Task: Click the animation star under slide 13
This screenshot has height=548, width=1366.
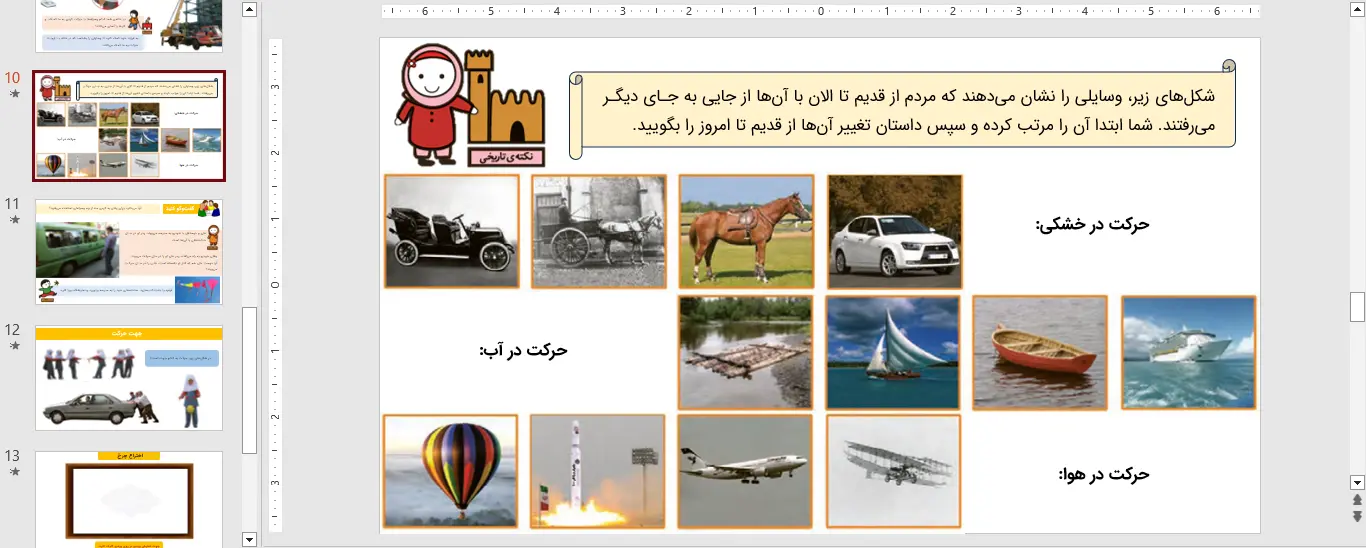Action: pos(14,472)
